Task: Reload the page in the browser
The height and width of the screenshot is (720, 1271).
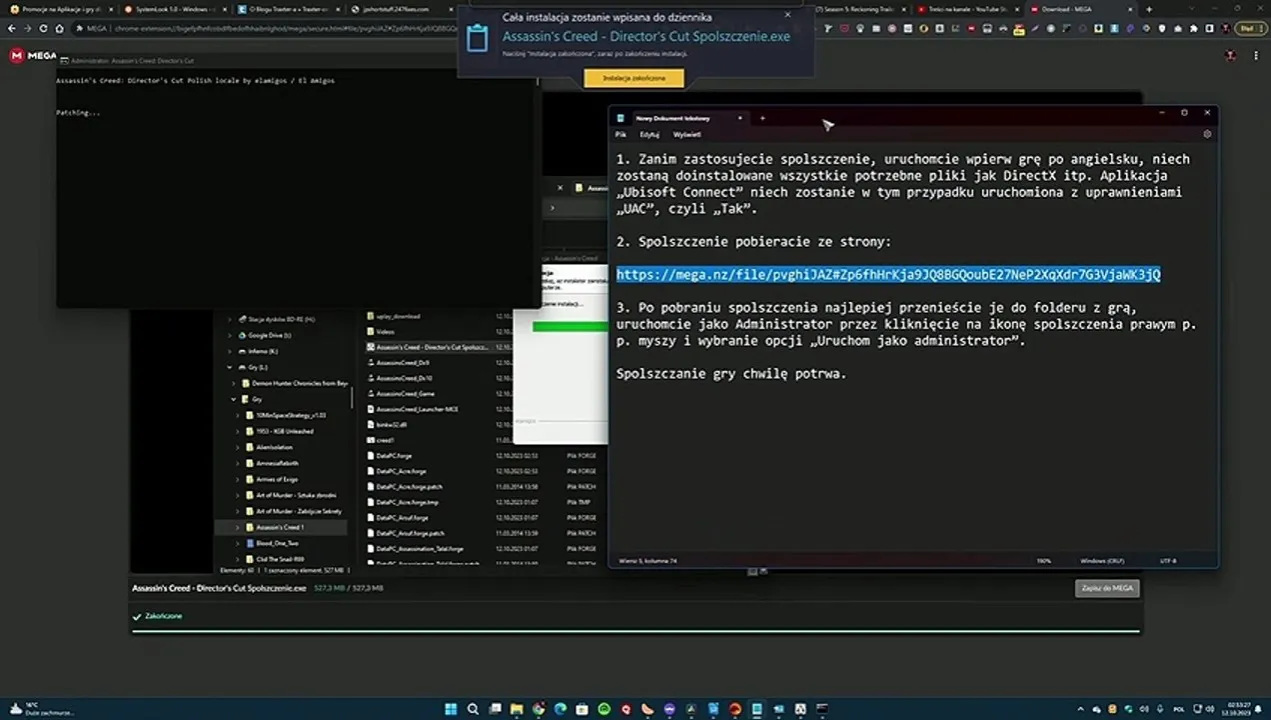Action: click(x=44, y=29)
